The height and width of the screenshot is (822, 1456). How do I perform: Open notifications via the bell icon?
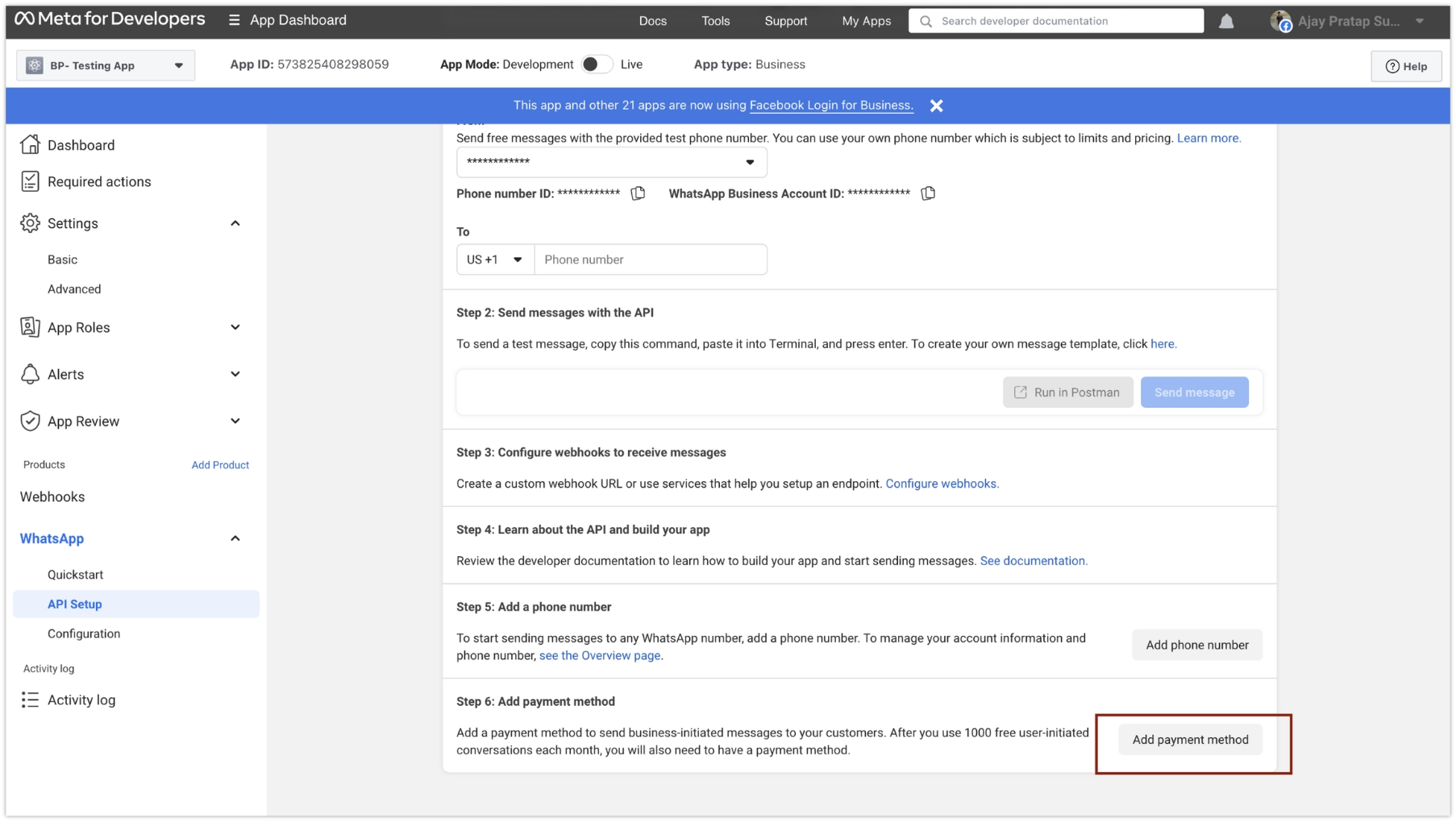(1226, 21)
